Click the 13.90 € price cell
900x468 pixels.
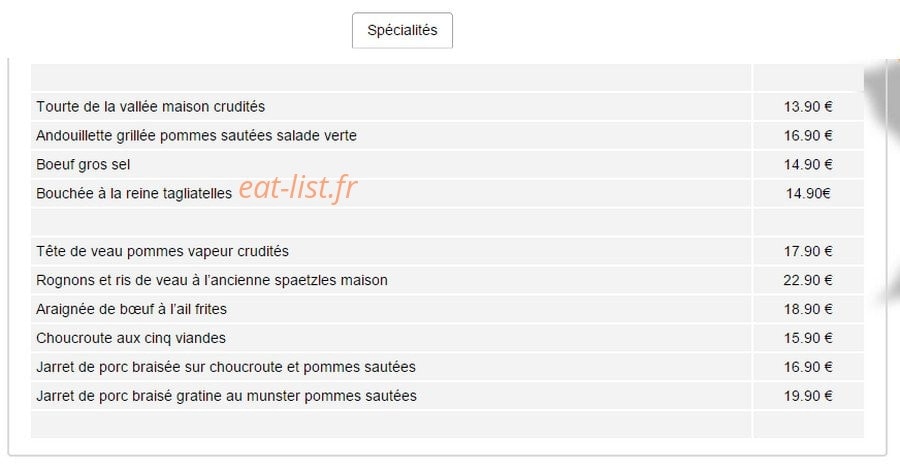[808, 107]
